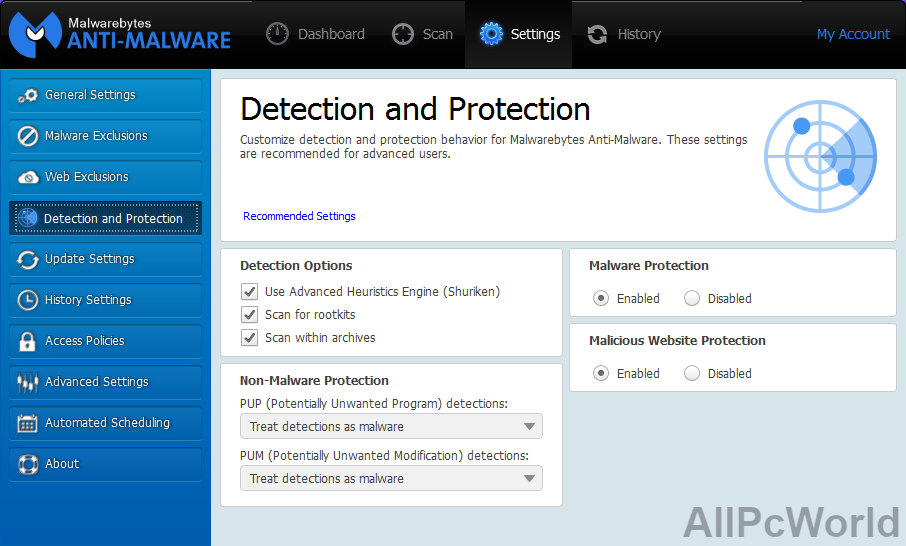Click the Advanced Settings sliders icon
The image size is (906, 546).
click(28, 382)
